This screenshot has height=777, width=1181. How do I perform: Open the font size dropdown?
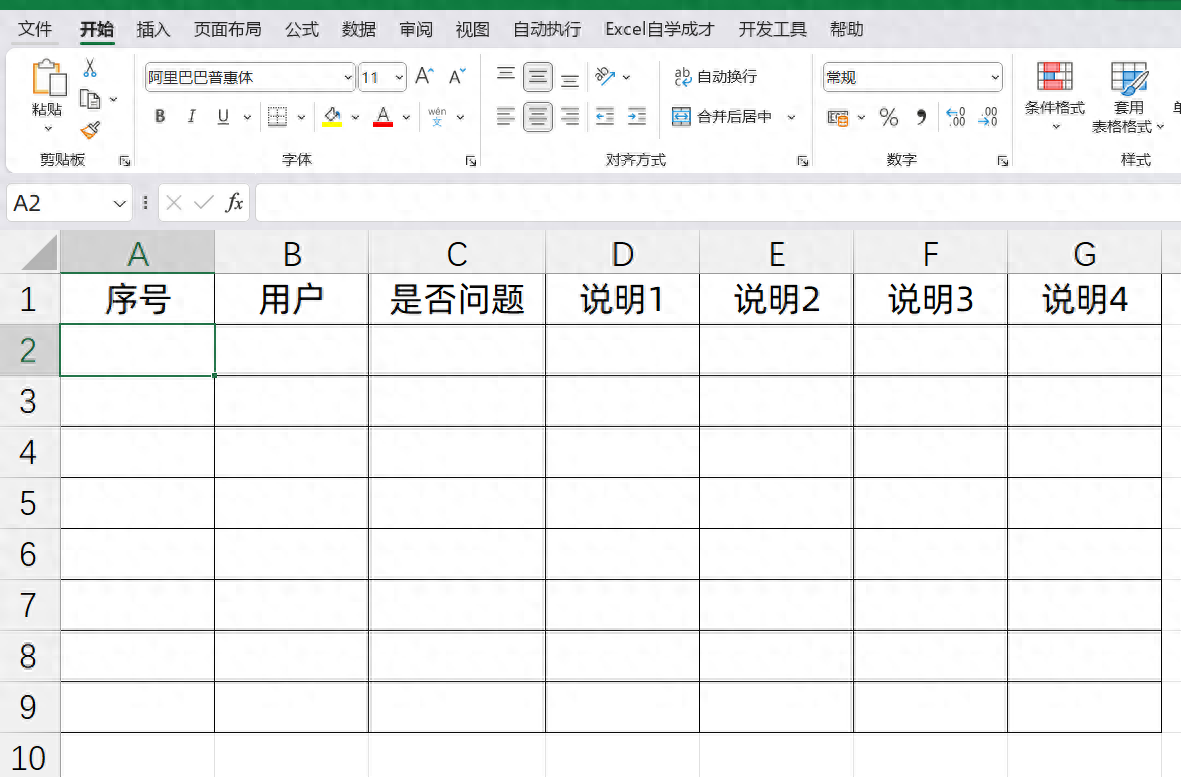399,77
